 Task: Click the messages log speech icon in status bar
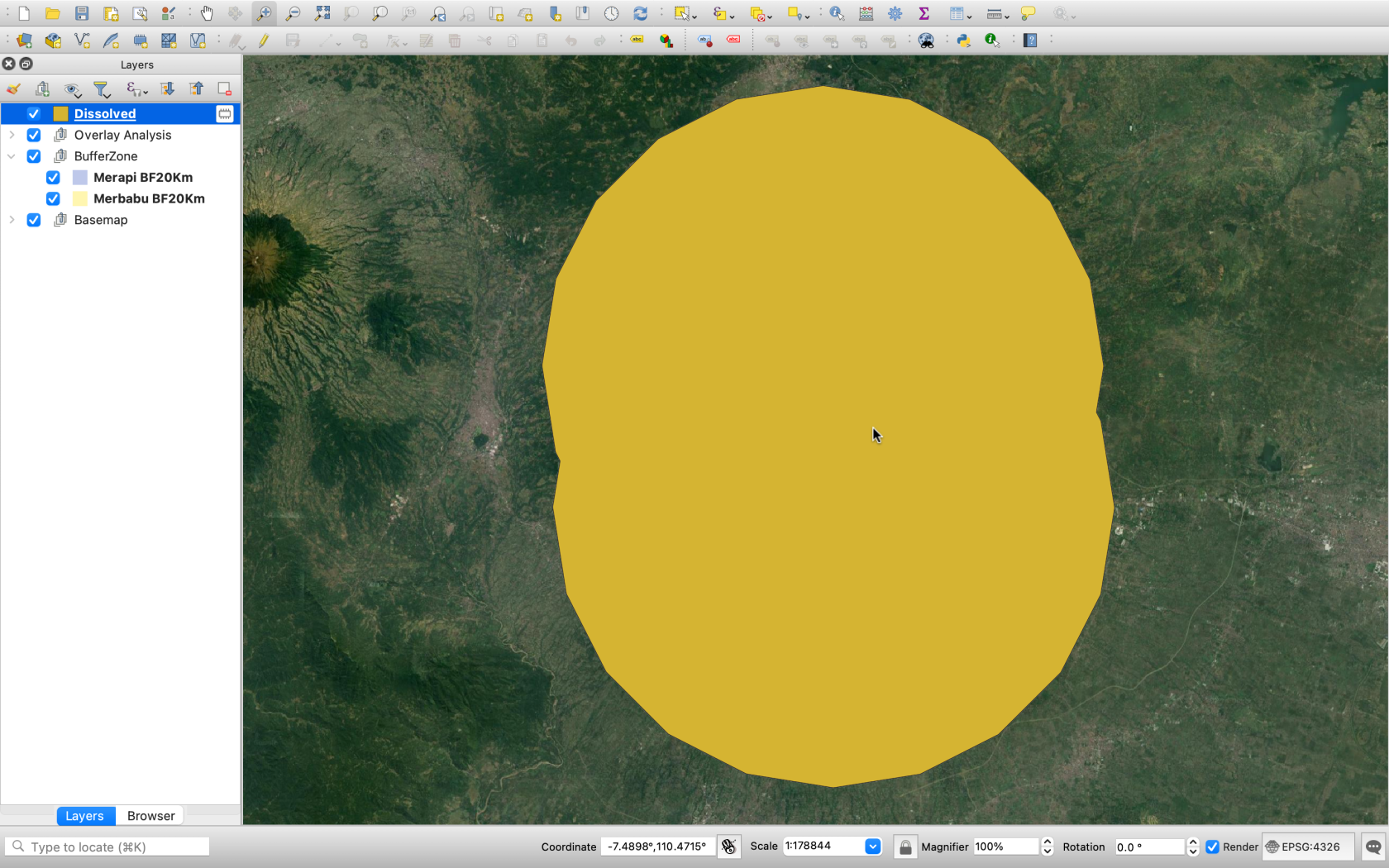(x=1373, y=847)
